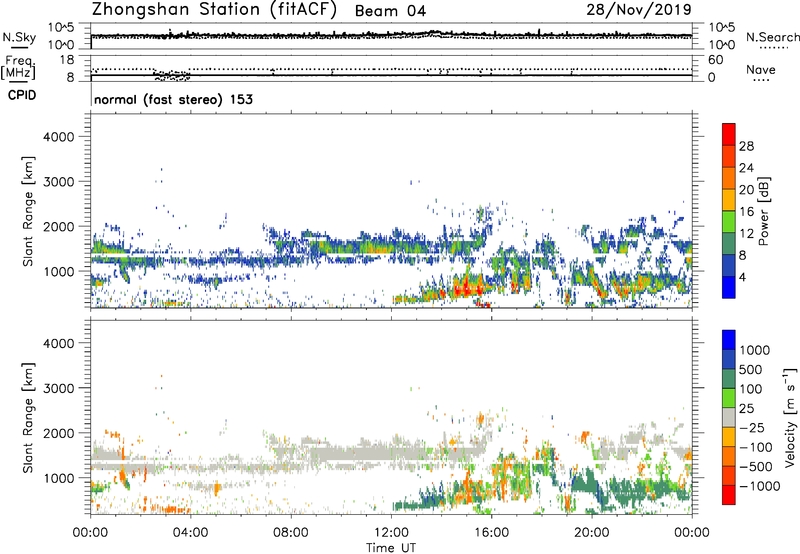Click the Power [dB] color bar label
Screen dimensions: 800x554
tap(763, 211)
